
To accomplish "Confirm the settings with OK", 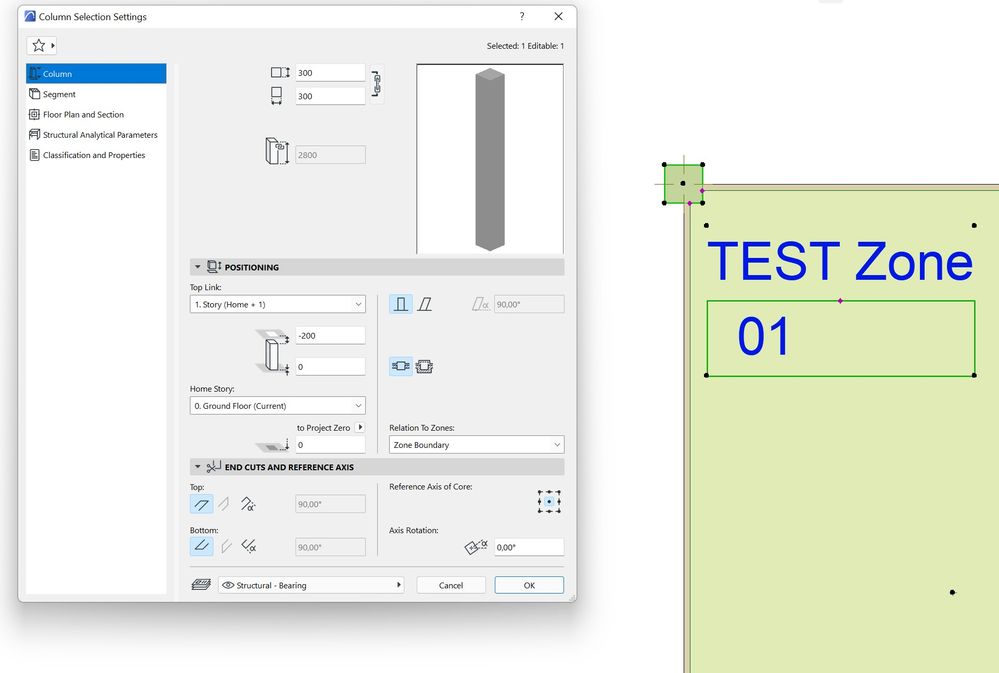I will tap(529, 585).
